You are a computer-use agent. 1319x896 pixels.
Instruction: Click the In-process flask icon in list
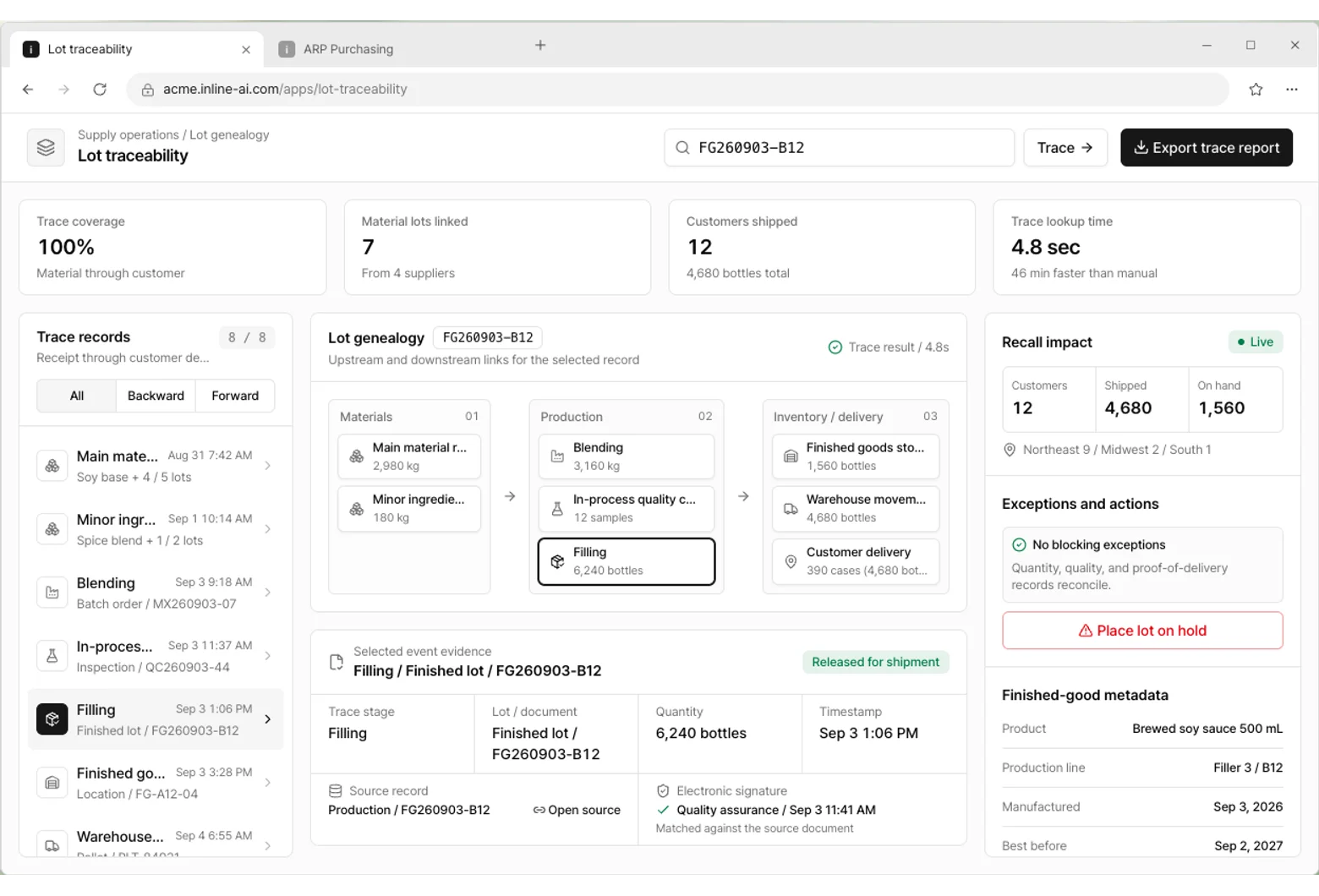pyautogui.click(x=52, y=656)
